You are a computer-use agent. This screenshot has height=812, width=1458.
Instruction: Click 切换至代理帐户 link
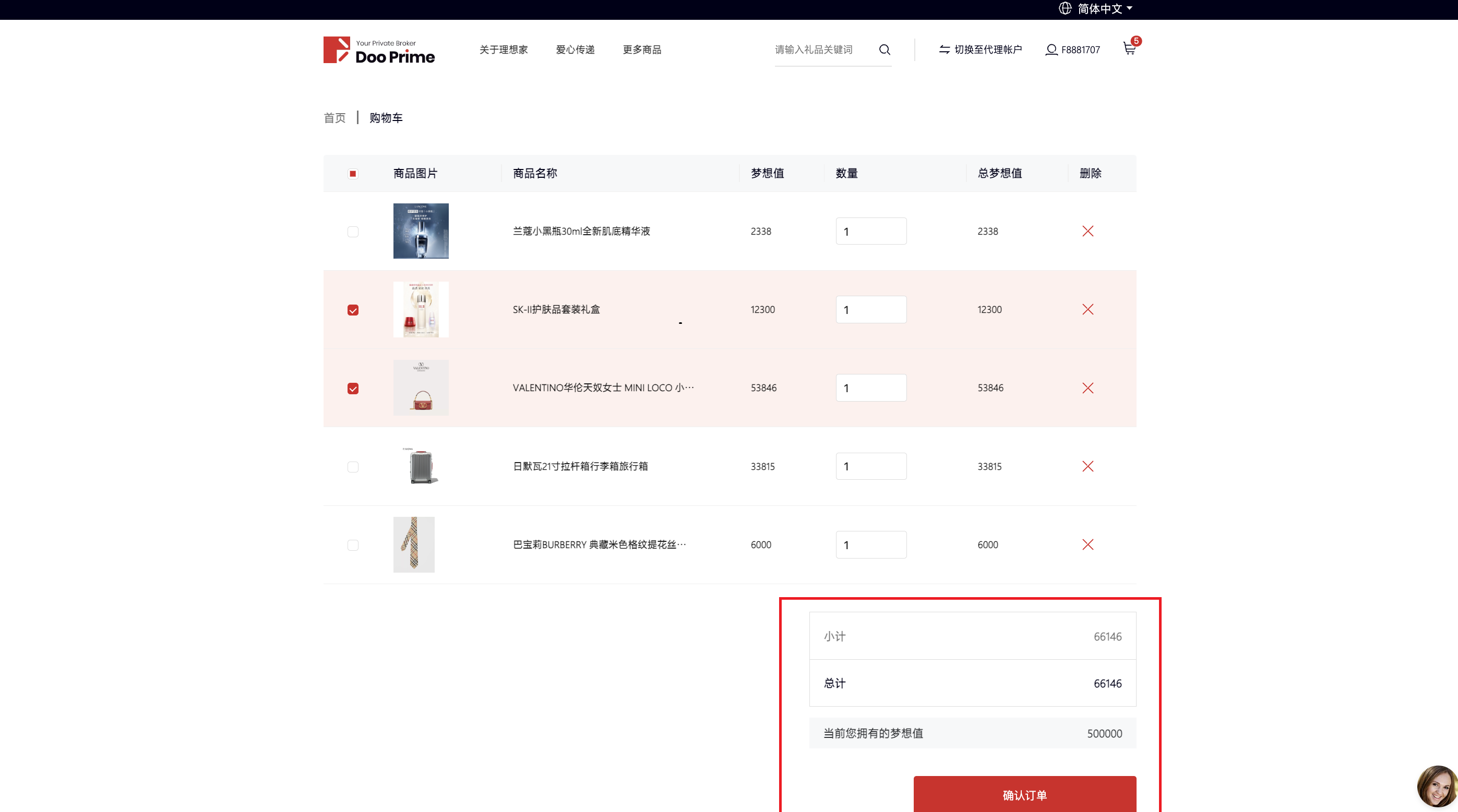(981, 50)
